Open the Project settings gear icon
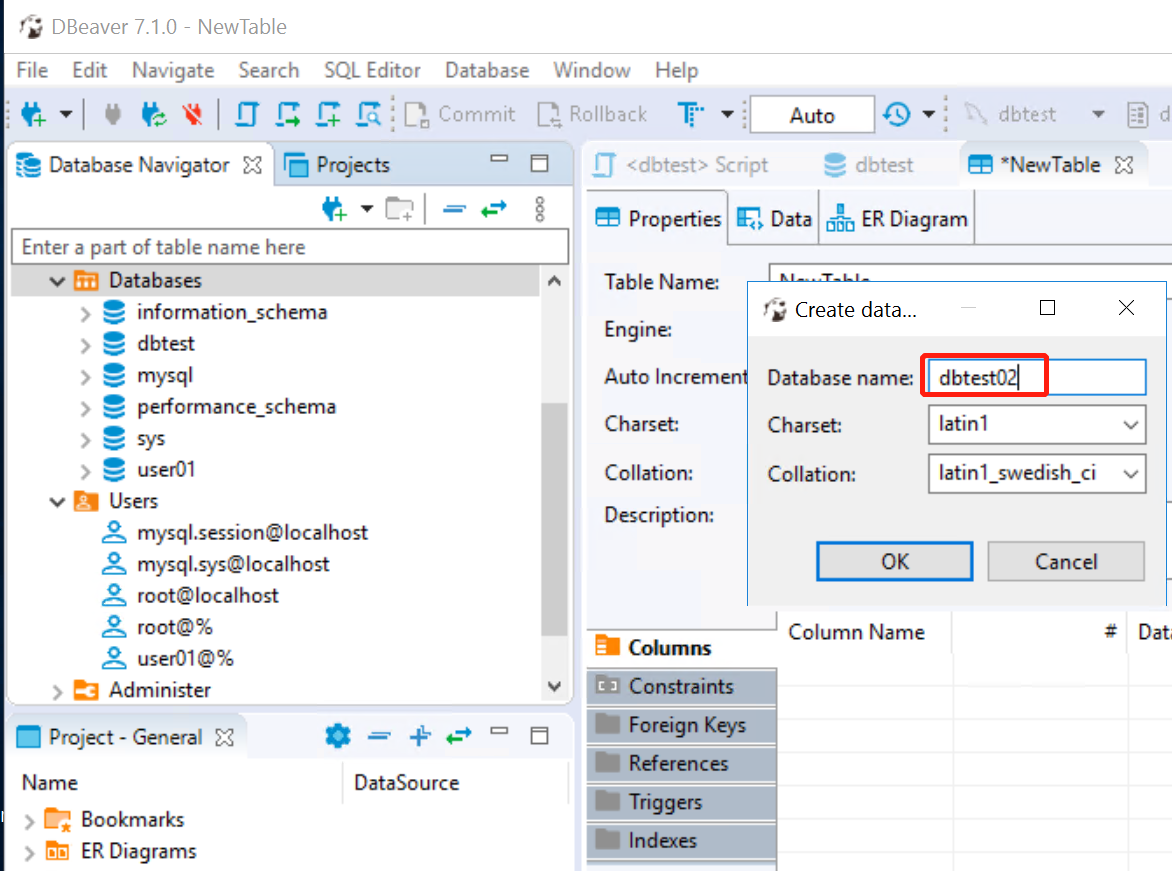Image resolution: width=1172 pixels, height=871 pixels. click(x=337, y=736)
